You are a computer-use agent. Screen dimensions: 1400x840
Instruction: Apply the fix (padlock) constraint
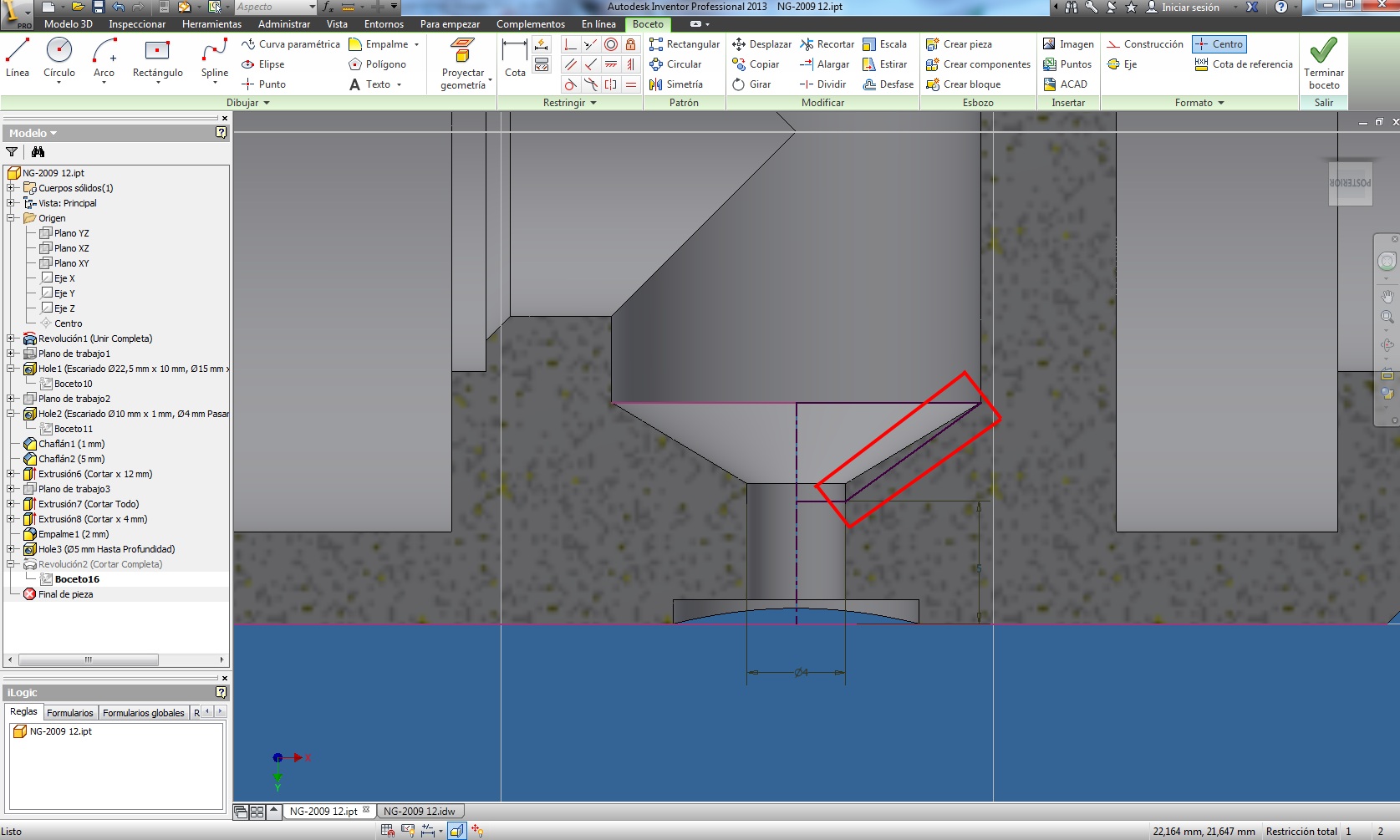[631, 44]
